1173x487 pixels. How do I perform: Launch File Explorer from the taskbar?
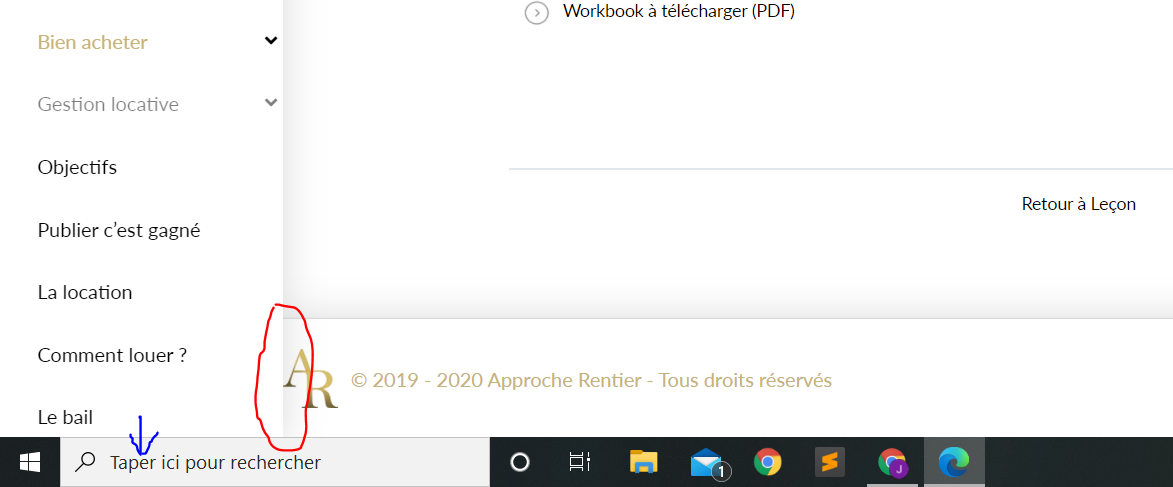pos(643,462)
